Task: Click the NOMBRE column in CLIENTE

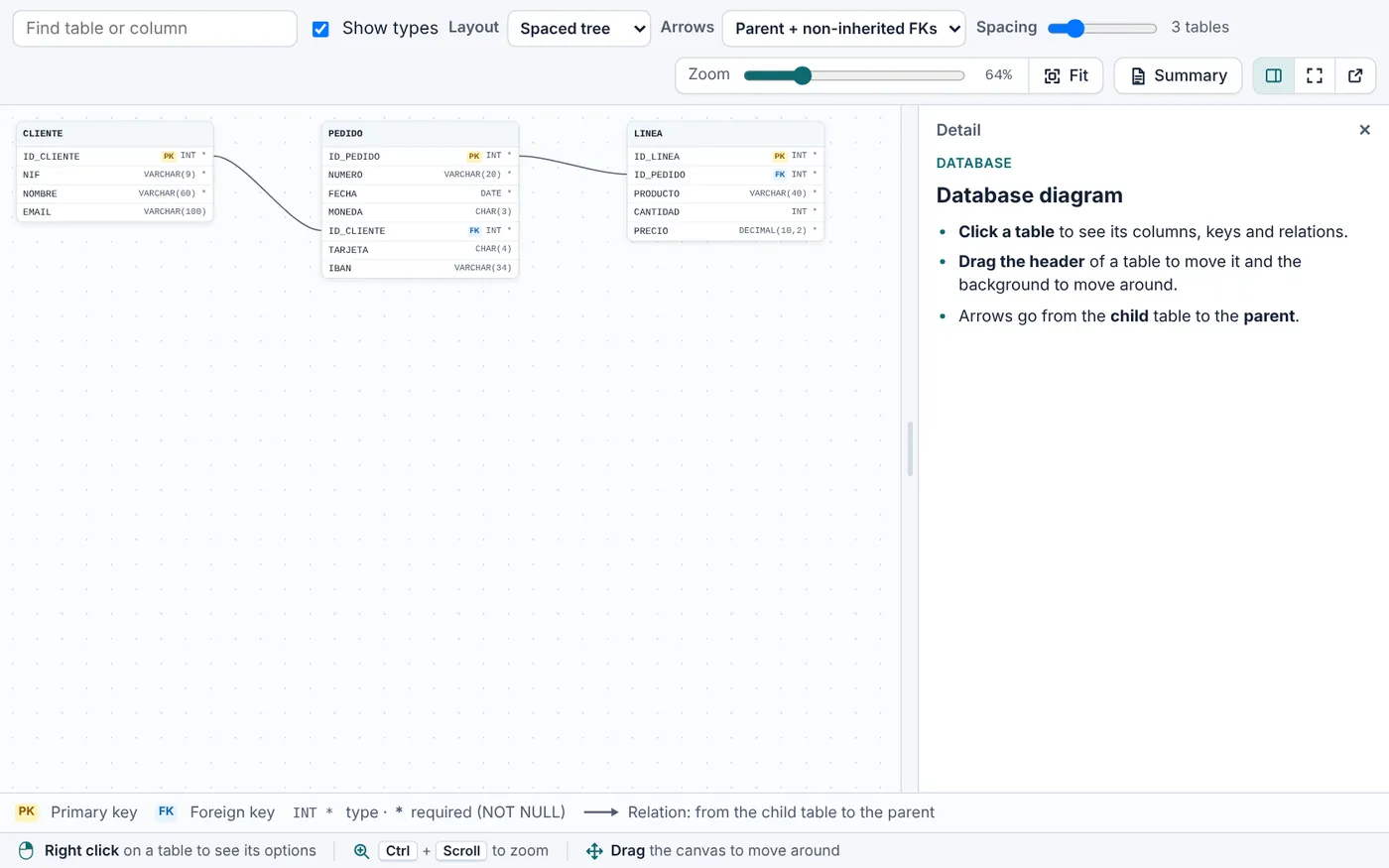Action: 114,193
